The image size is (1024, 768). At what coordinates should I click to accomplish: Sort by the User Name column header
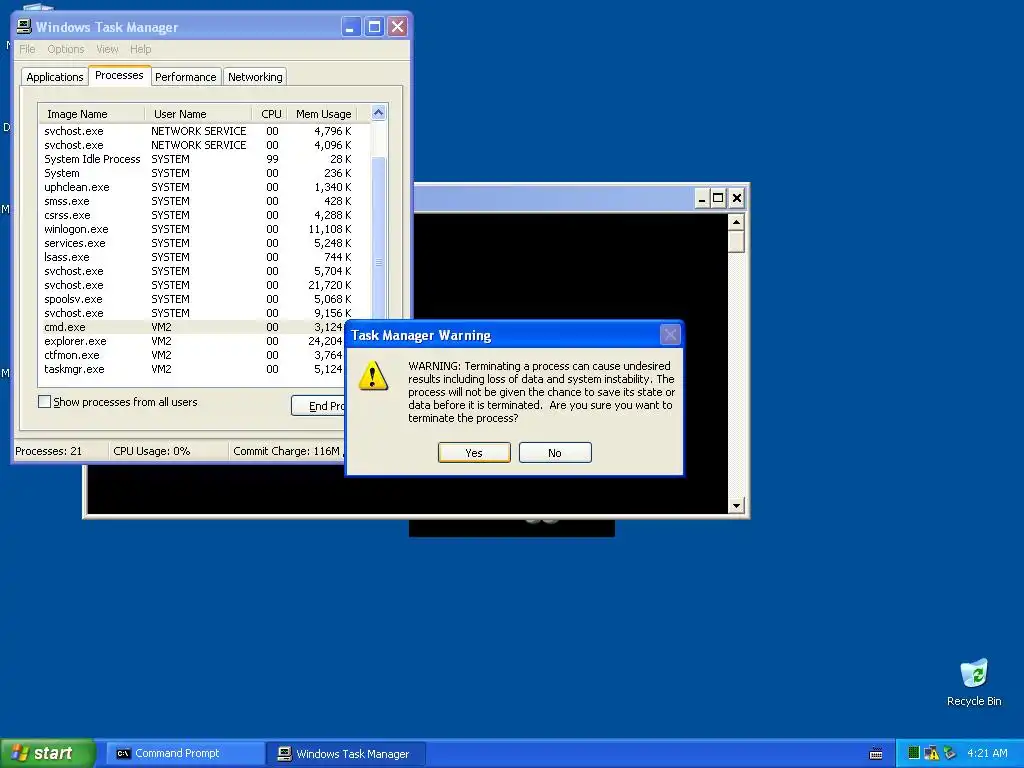click(x=198, y=114)
